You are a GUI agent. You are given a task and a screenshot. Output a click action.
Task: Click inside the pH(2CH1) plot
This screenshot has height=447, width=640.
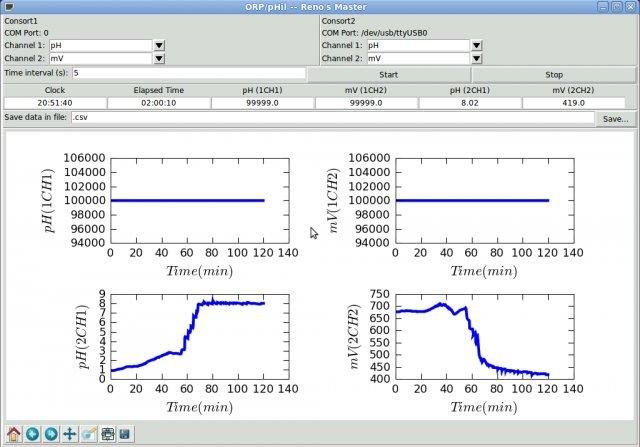[200, 336]
